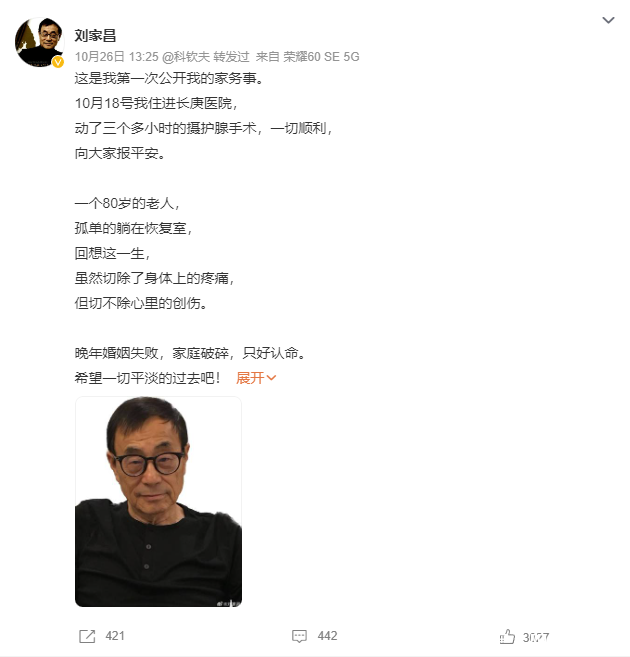
Task: Open the username 刘家昌 link
Action: click(x=95, y=36)
